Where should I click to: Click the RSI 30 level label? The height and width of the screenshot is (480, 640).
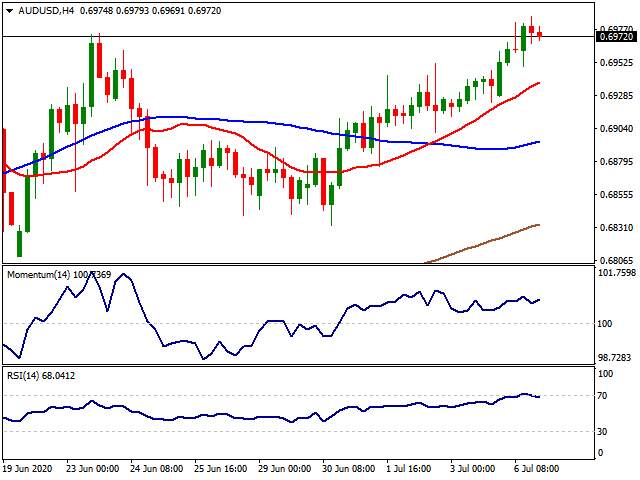[602, 431]
